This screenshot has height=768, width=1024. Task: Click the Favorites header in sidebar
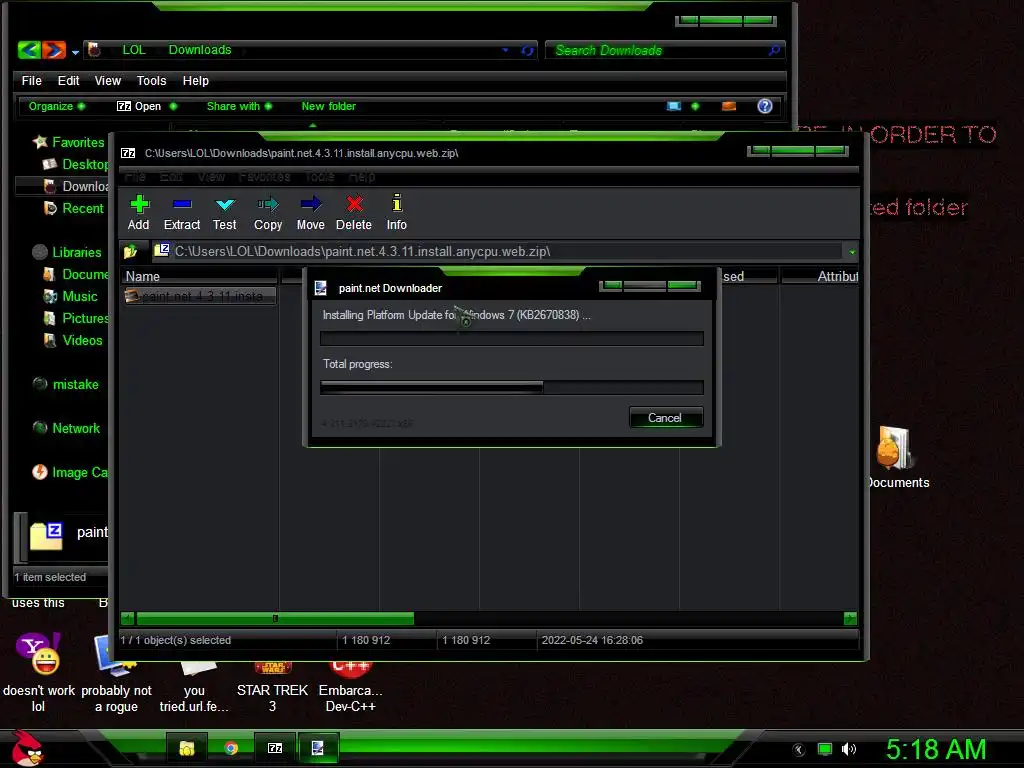tap(69, 142)
